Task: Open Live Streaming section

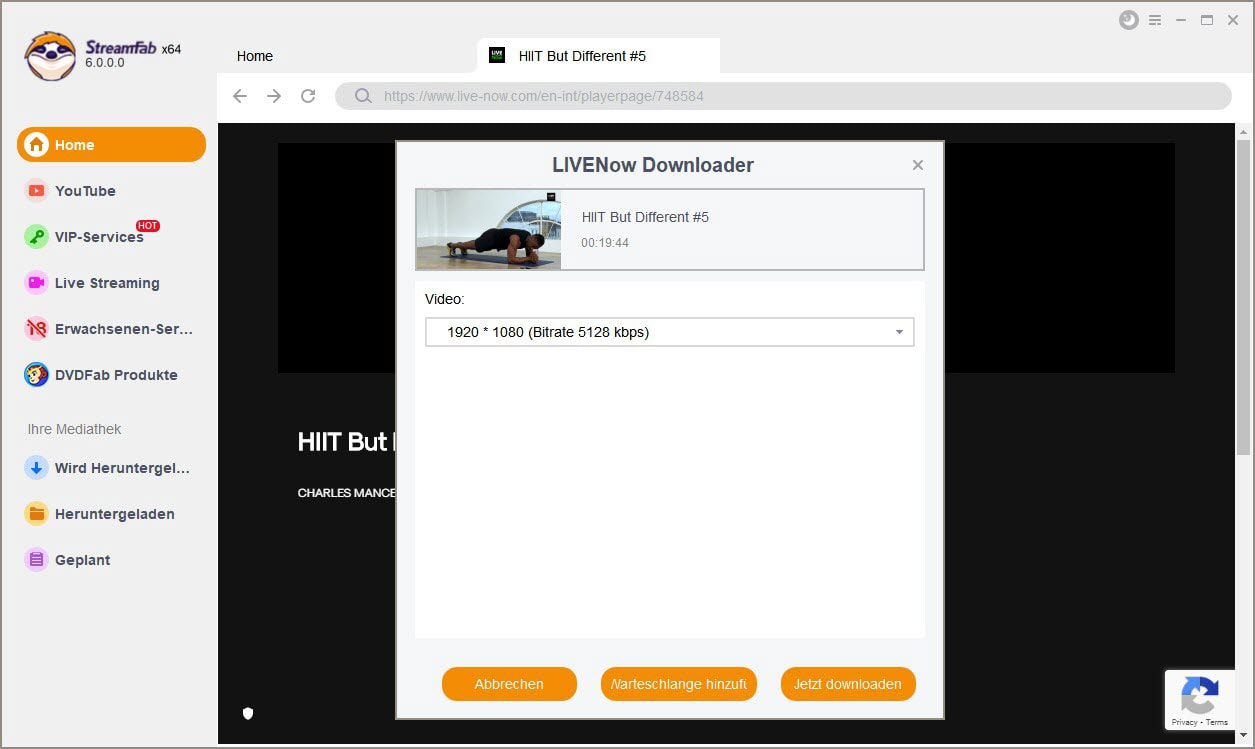Action: 107,283
